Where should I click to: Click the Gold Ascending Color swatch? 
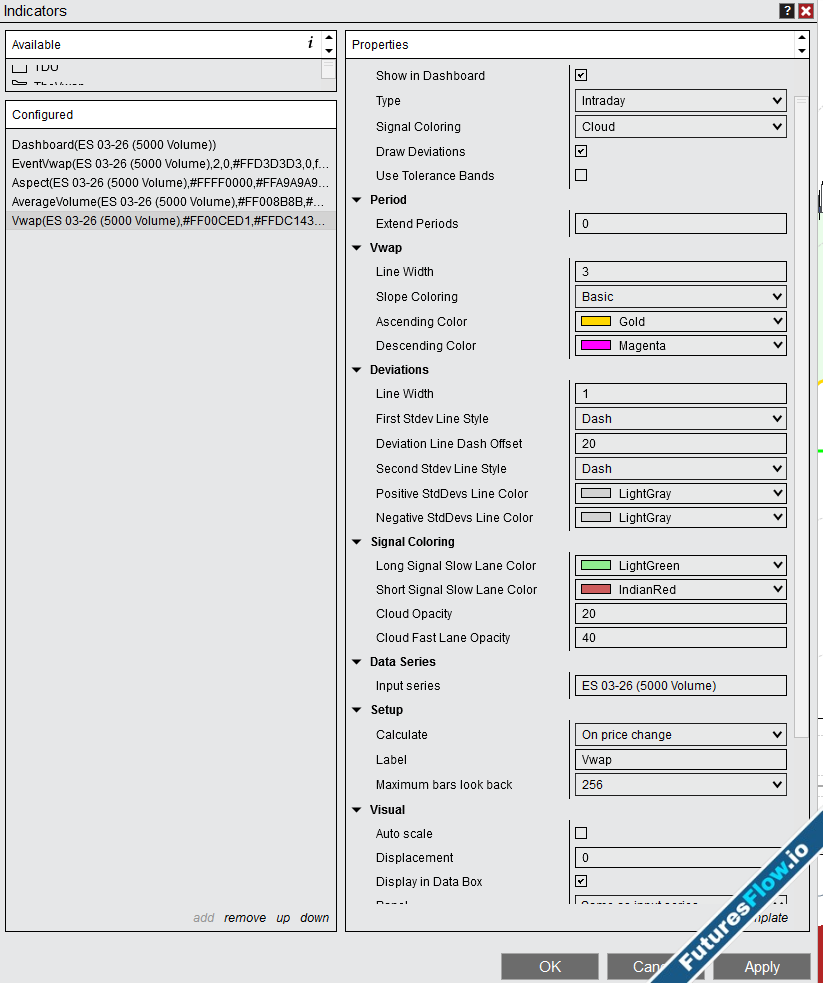pyautogui.click(x=596, y=322)
